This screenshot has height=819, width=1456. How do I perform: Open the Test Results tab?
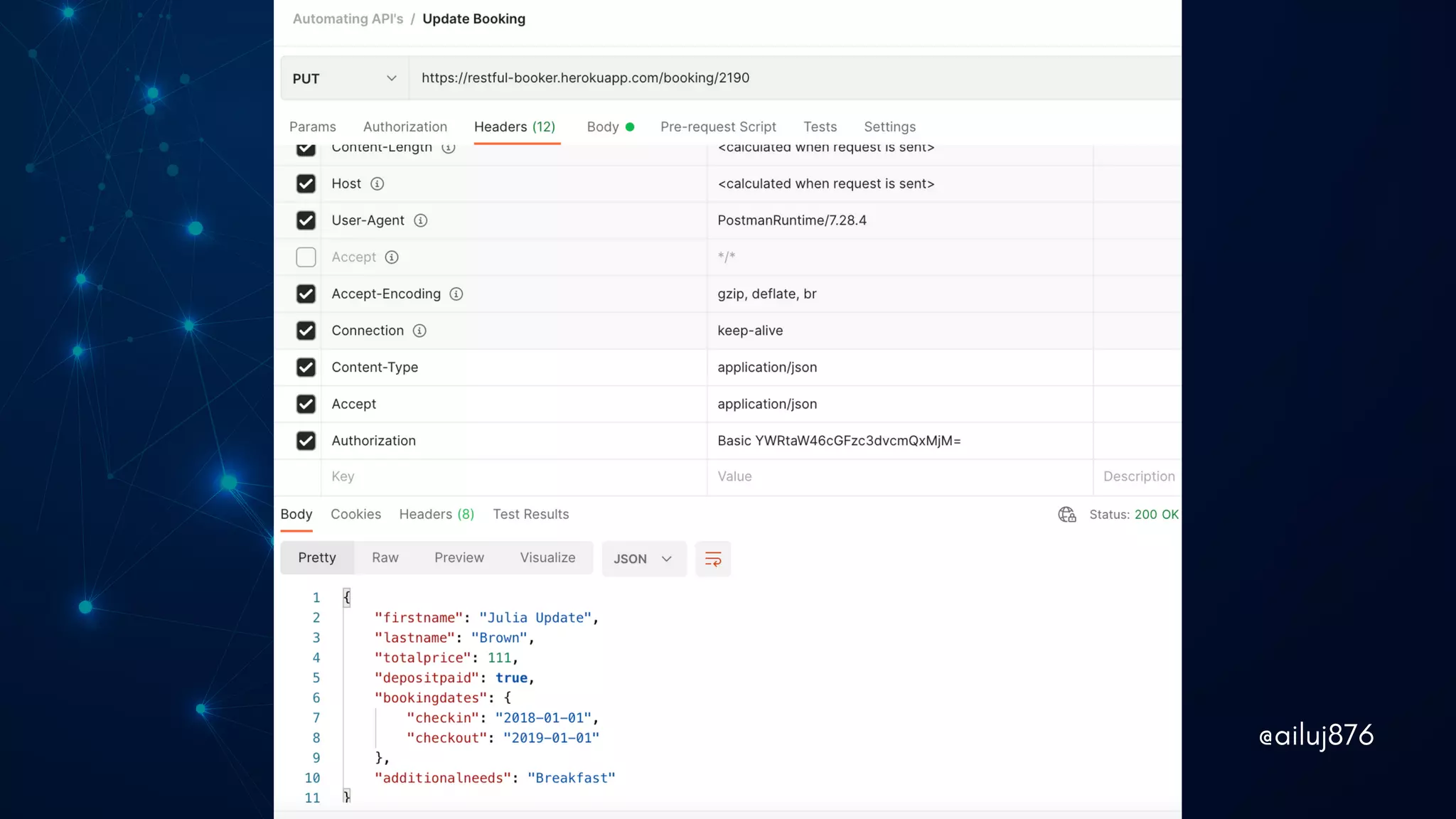tap(530, 514)
